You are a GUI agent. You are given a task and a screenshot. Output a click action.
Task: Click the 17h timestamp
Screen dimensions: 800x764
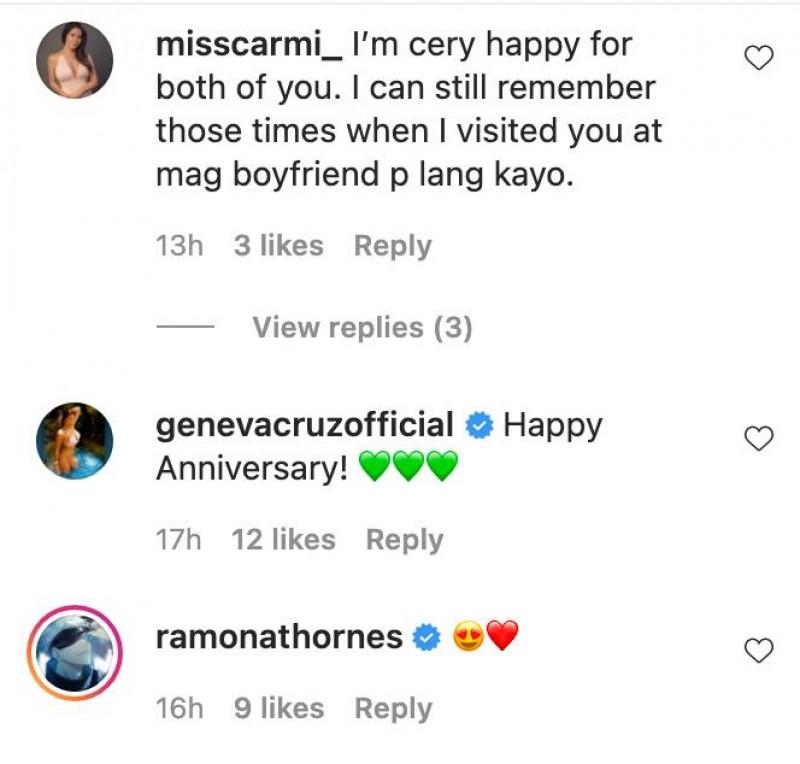pos(179,540)
